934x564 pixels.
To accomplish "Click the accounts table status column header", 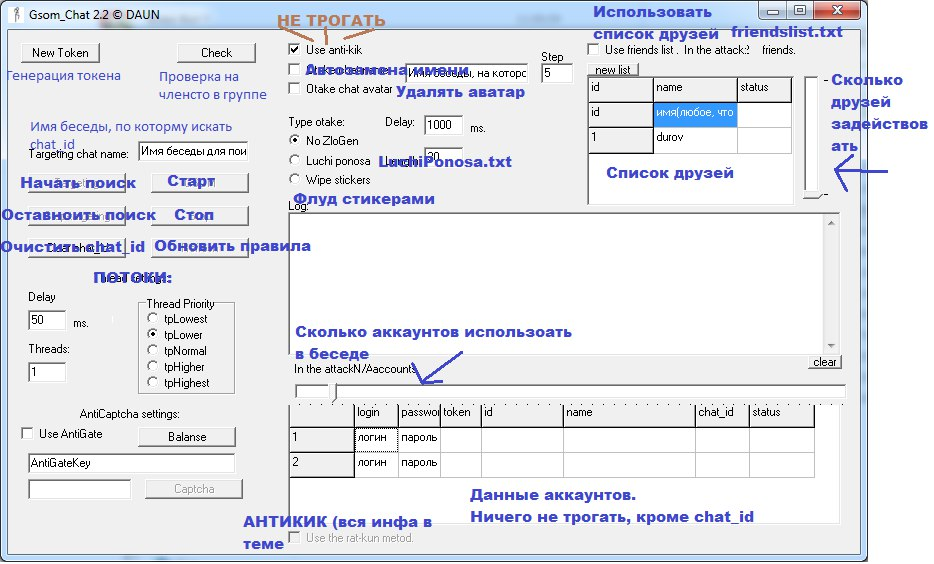I will coord(782,415).
